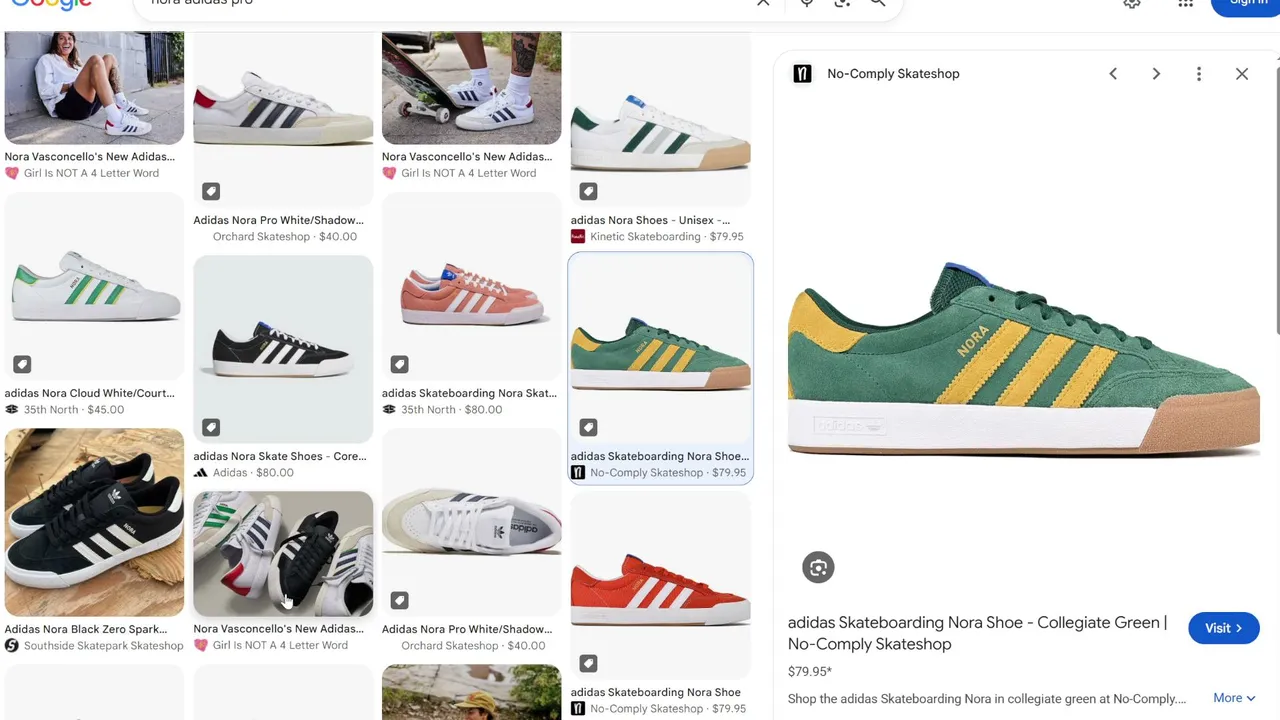Viewport: 1280px width, 720px height.
Task: Click the No-Comply Skateshop logo icon
Action: [802, 74]
